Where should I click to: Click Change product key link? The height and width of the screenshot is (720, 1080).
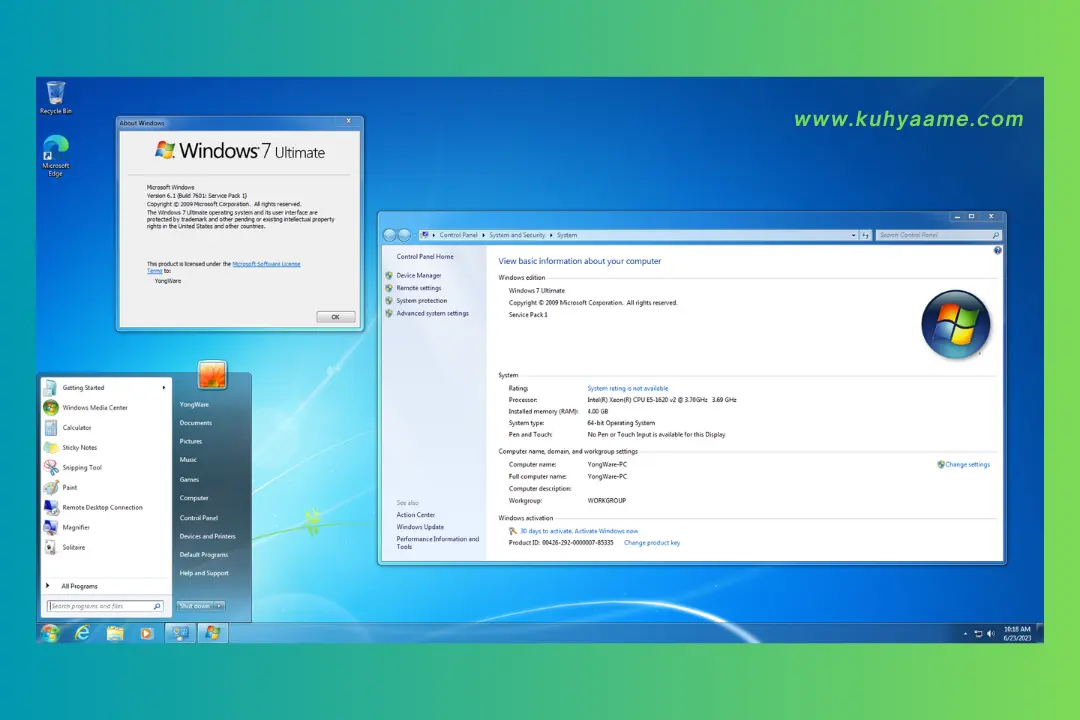[652, 543]
